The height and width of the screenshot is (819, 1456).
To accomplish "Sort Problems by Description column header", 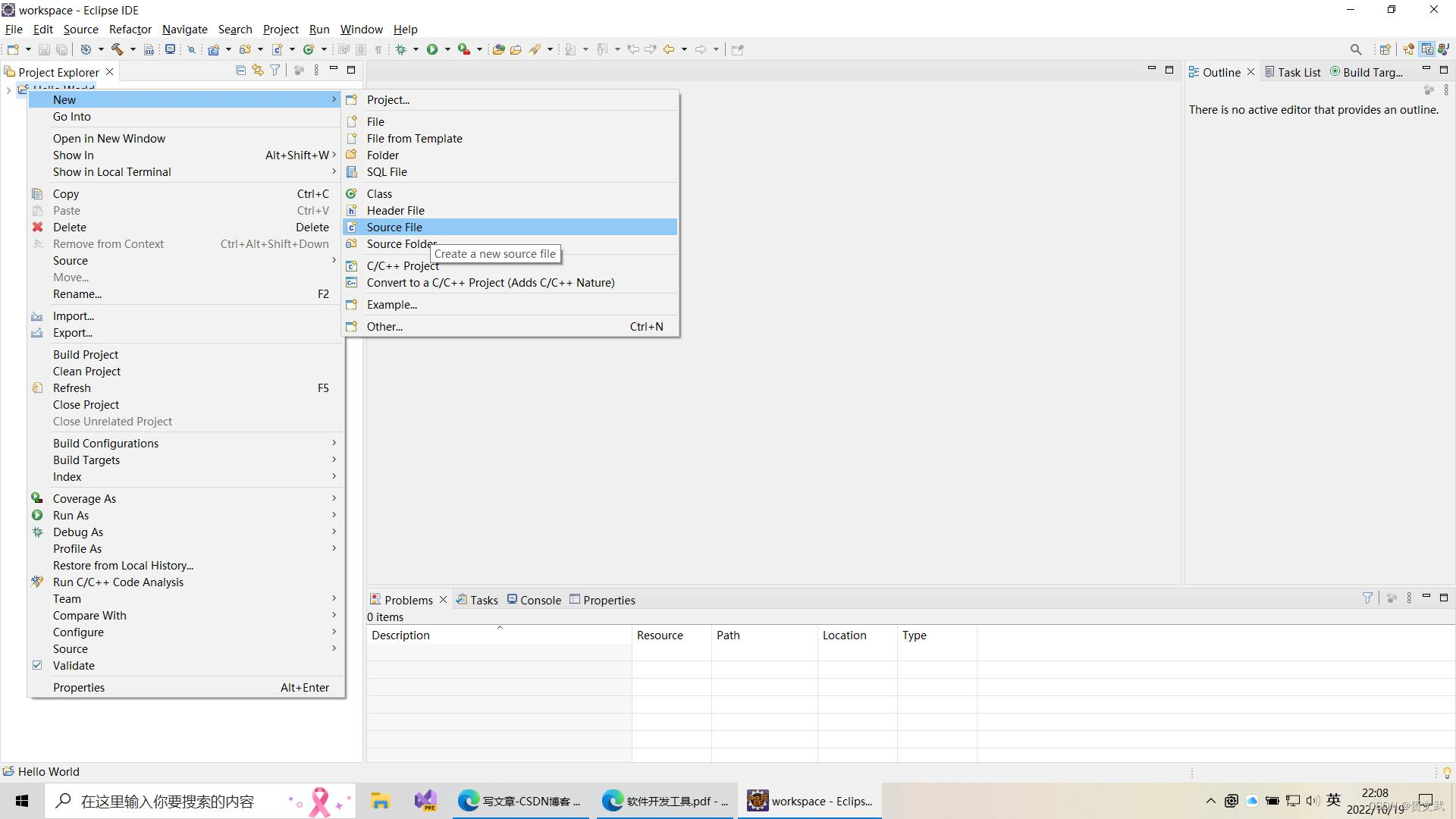I will click(x=499, y=635).
